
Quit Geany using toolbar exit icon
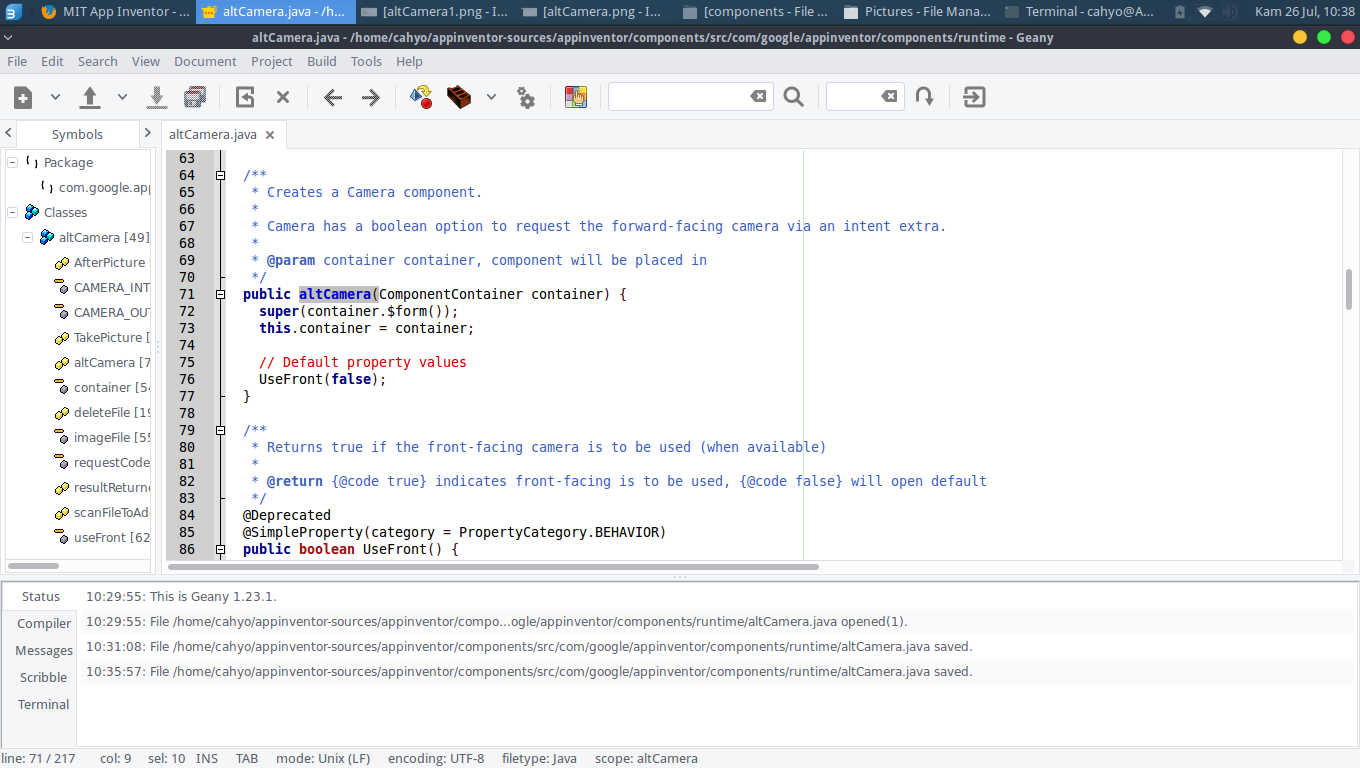pyautogui.click(x=975, y=97)
